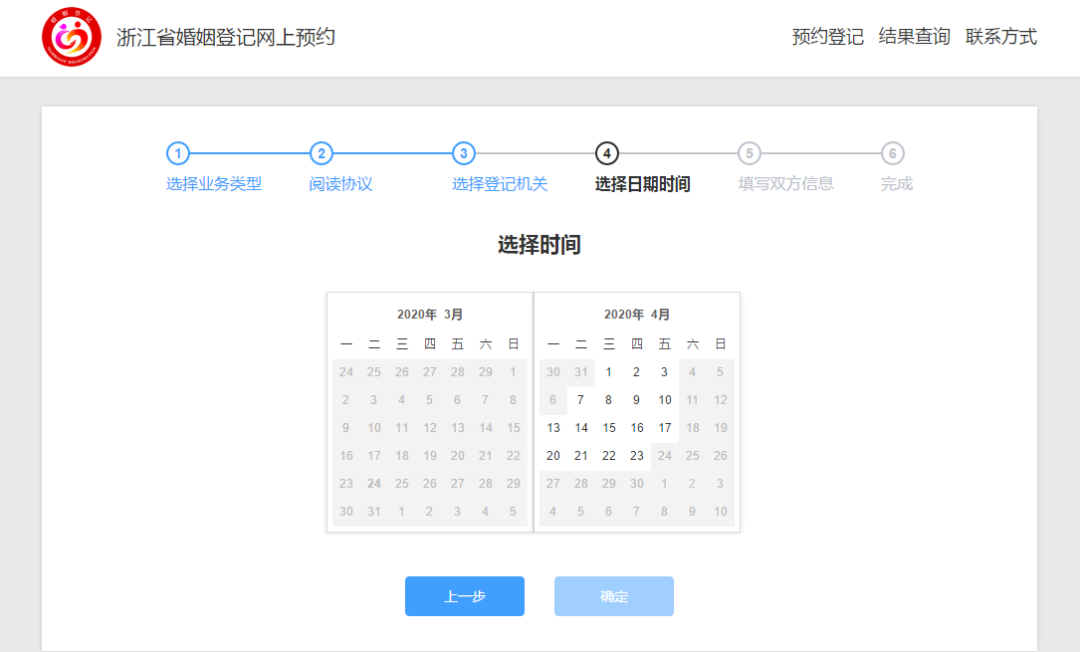Pick April 17 in the April calendar
This screenshot has width=1080, height=652.
coord(664,428)
